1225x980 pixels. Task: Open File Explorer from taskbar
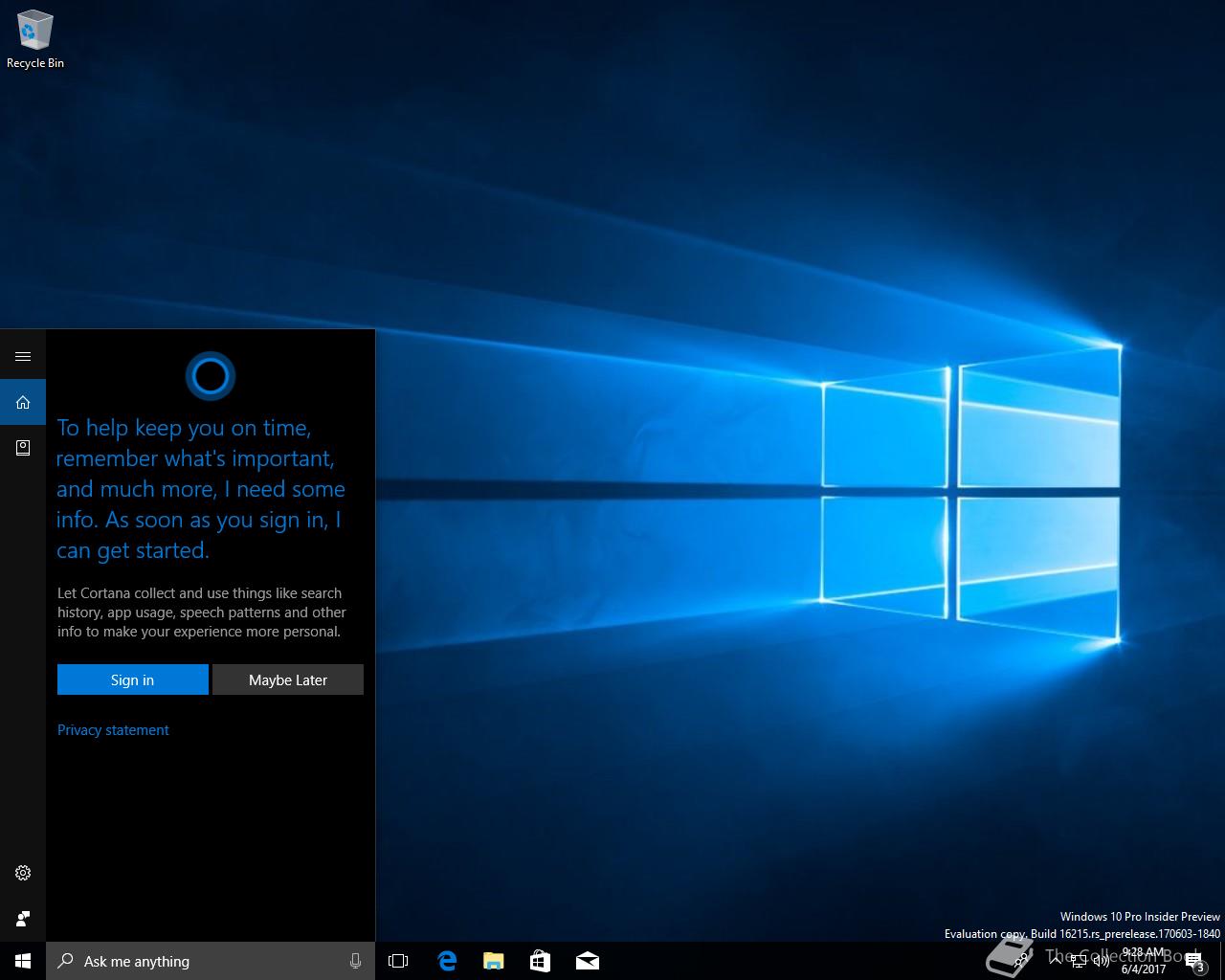tap(494, 961)
